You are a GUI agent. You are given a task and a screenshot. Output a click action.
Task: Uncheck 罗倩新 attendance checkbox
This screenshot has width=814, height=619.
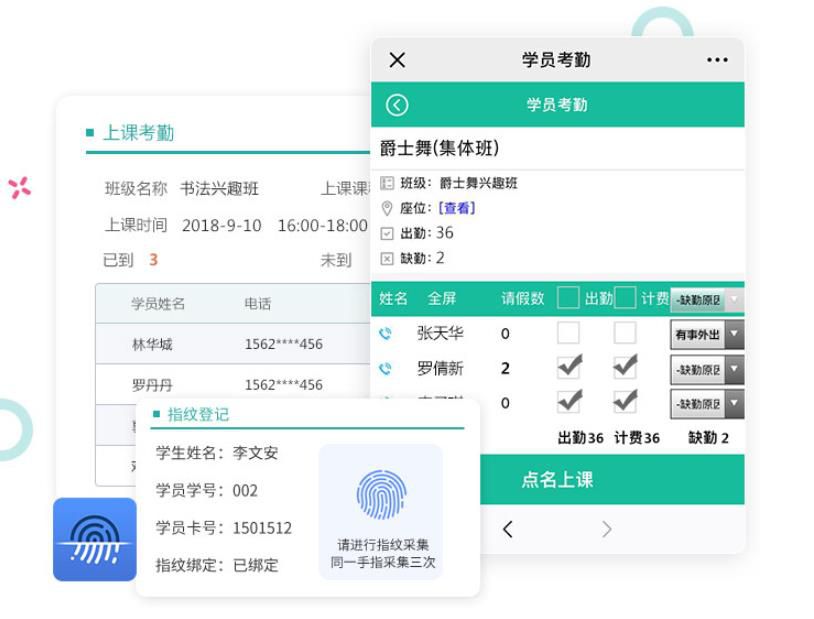point(569,367)
